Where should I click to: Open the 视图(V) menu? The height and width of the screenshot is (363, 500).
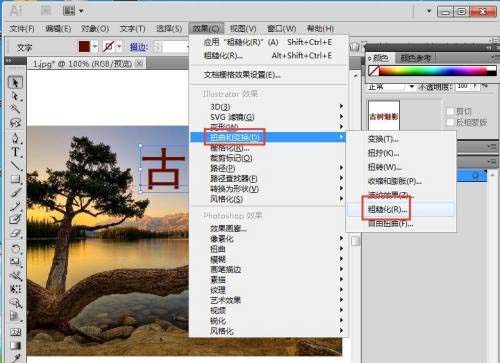[x=243, y=29]
